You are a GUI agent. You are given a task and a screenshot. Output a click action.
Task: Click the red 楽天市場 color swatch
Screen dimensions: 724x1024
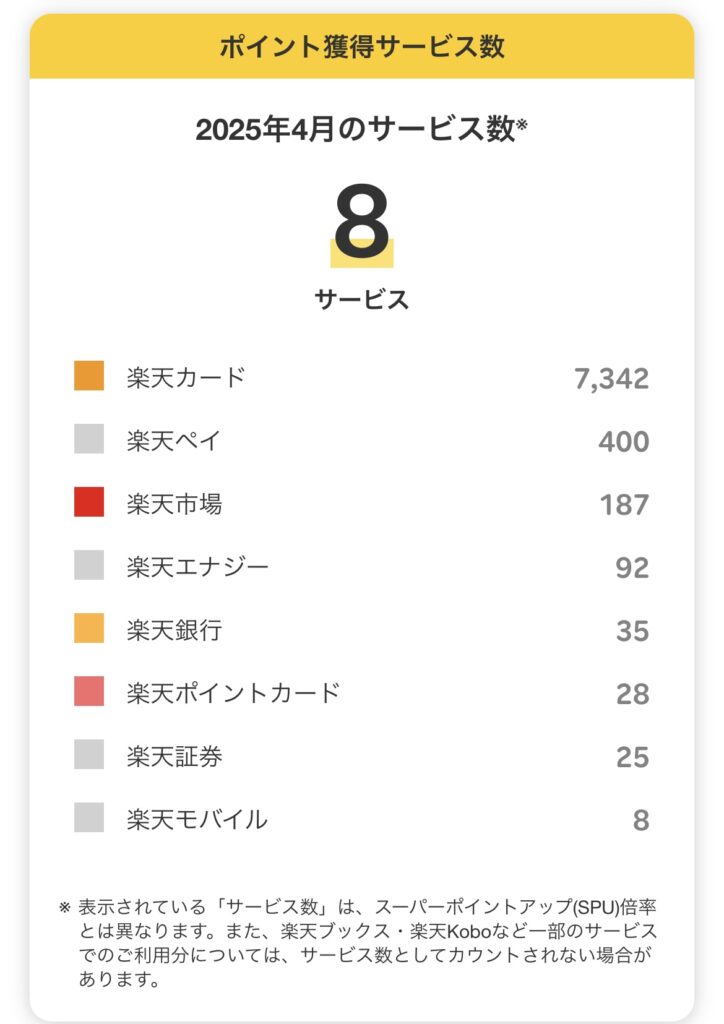point(89,502)
